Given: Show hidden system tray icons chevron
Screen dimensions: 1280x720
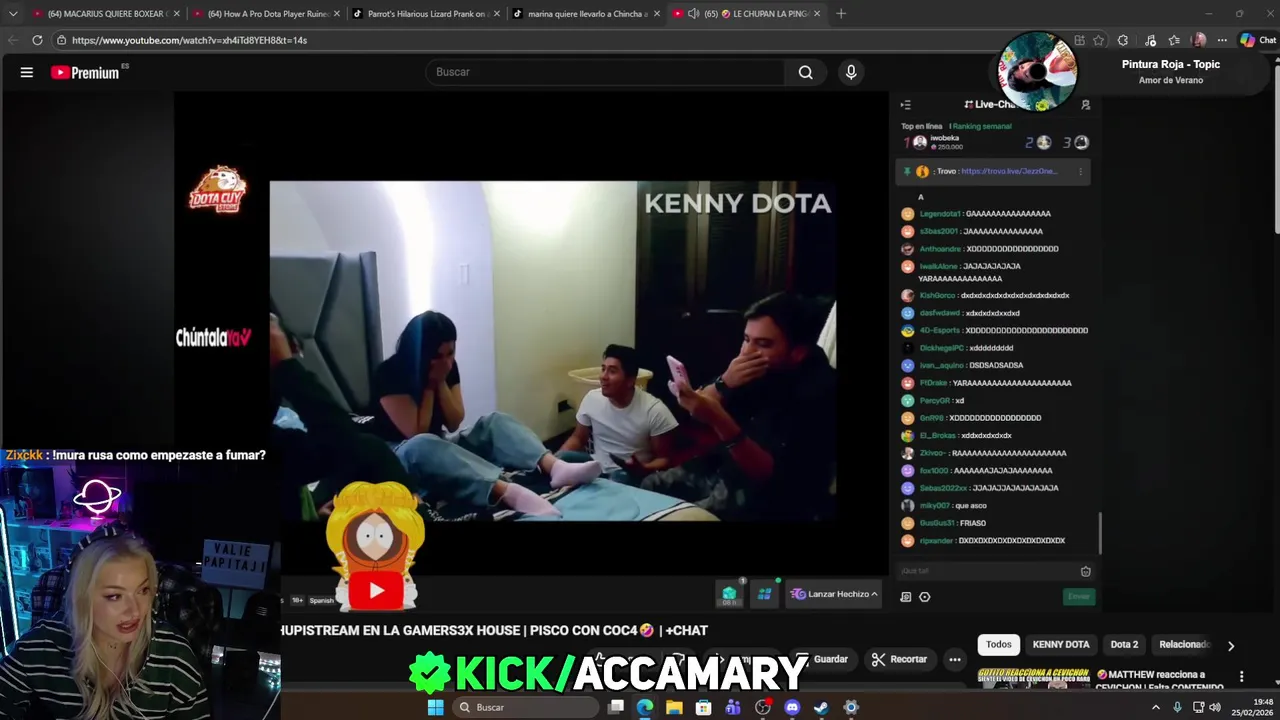Looking at the screenshot, I should pyautogui.click(x=1156, y=707).
